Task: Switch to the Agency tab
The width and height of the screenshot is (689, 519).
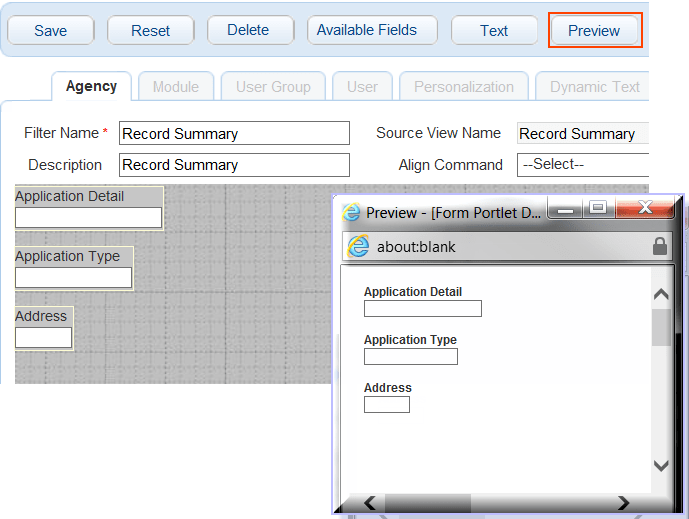Action: tap(91, 87)
